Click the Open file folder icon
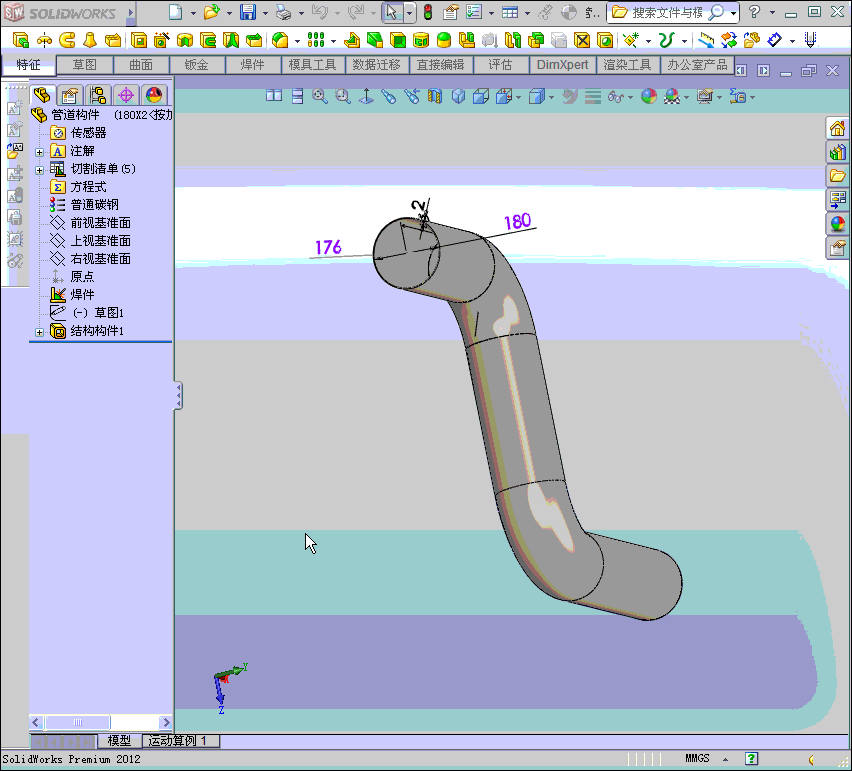This screenshot has width=852, height=771. [x=211, y=12]
